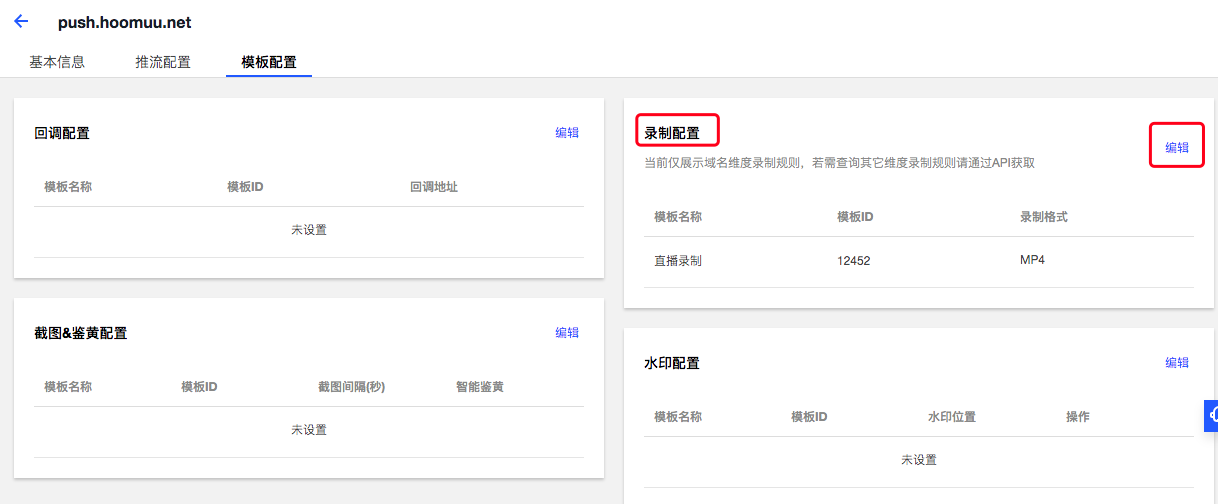Edit the 截图&鉴黄配置 section

coord(567,332)
